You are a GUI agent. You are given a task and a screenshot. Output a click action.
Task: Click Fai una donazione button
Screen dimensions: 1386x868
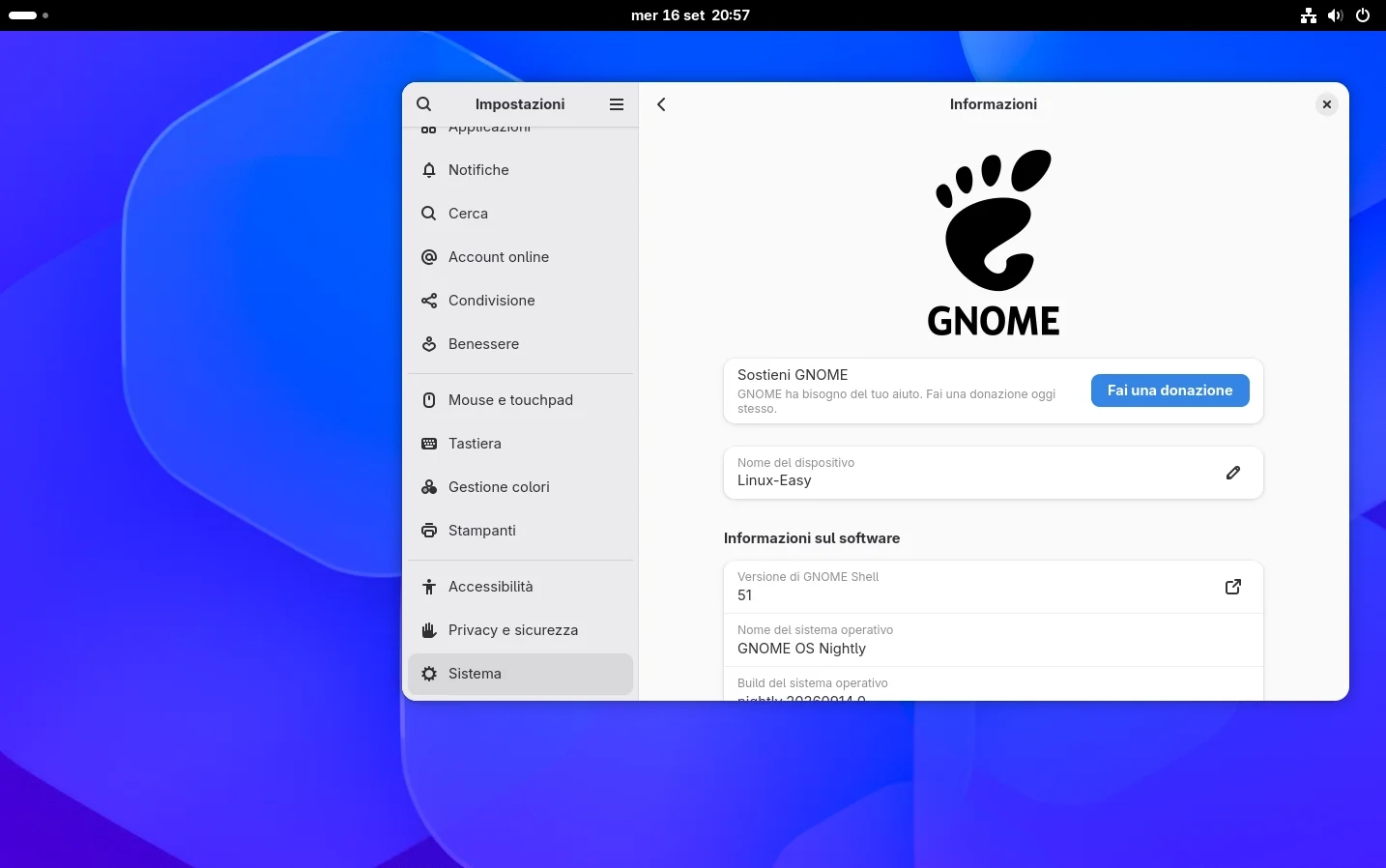pyautogui.click(x=1170, y=391)
